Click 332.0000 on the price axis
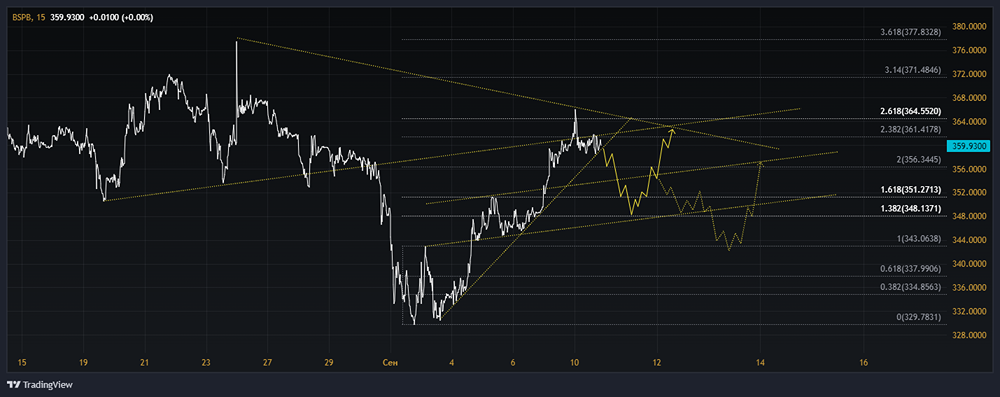The image size is (1000, 397). (x=968, y=311)
